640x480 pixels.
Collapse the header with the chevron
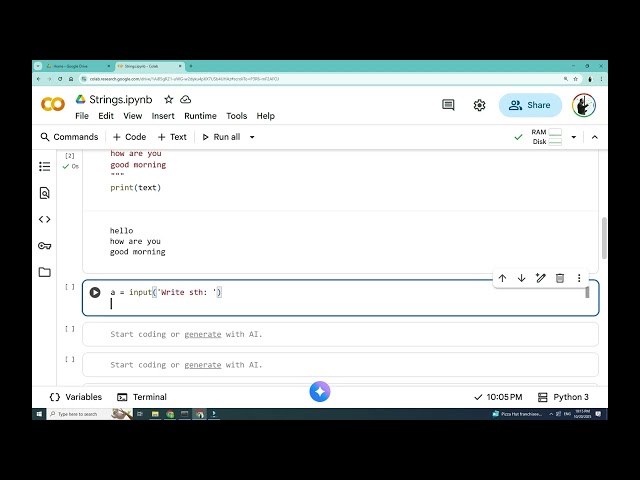(x=595, y=137)
